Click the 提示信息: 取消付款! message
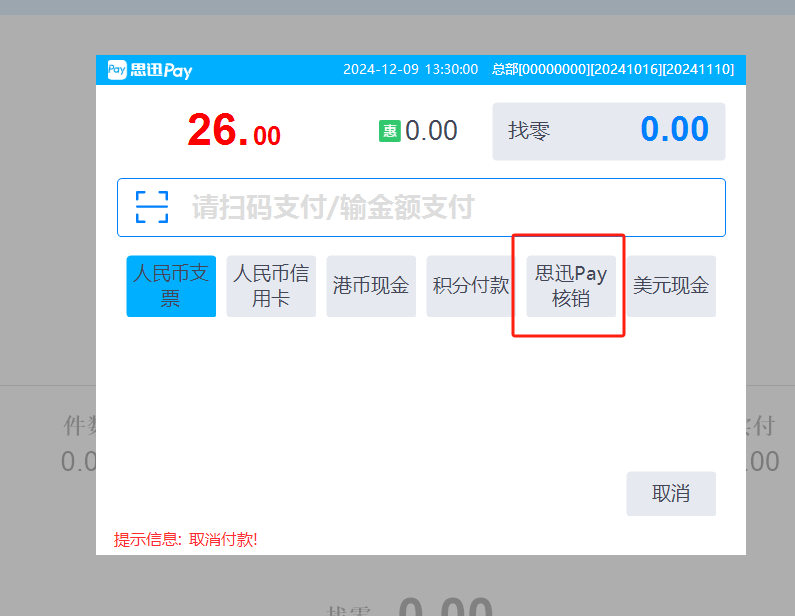 186,539
